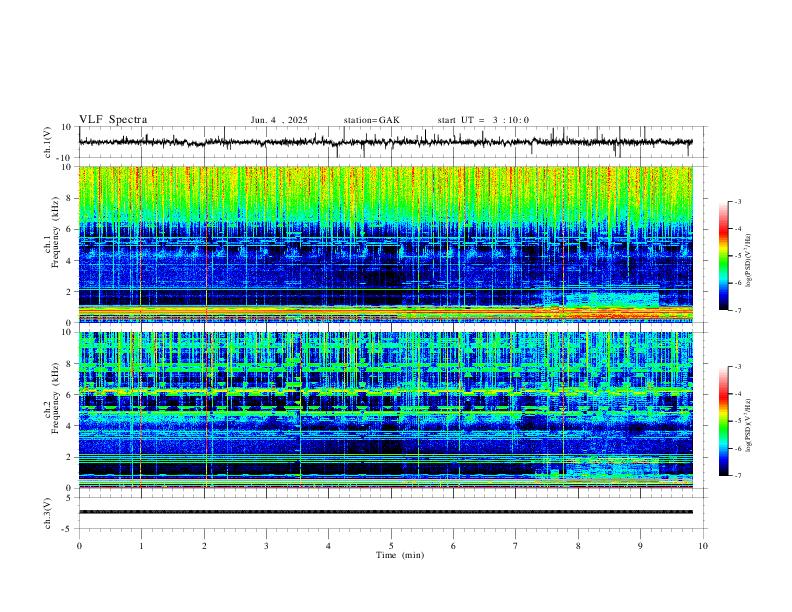Image resolution: width=792 pixels, height=612 pixels.
Task: Click the "ch.3(V)" axis label
Action: 48,513
